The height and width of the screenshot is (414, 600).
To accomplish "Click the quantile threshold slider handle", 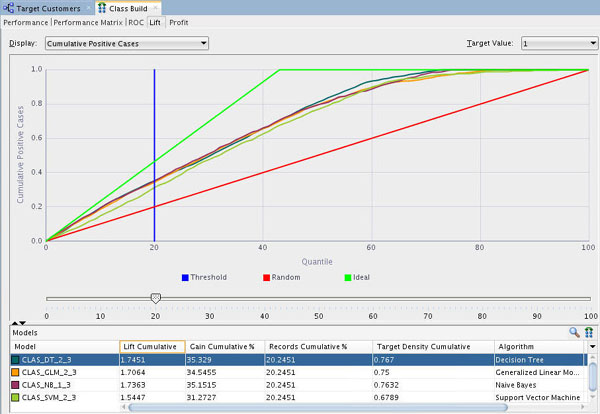I will click(155, 298).
